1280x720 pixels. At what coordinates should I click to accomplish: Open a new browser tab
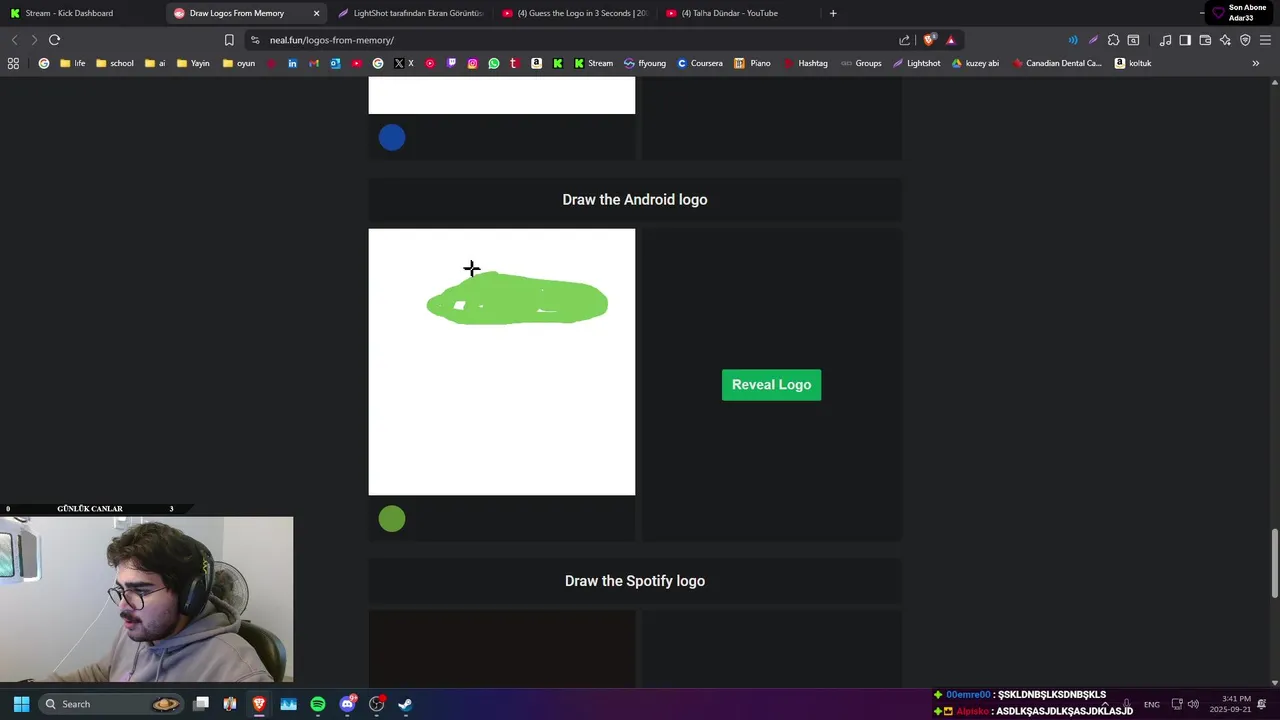coord(833,13)
